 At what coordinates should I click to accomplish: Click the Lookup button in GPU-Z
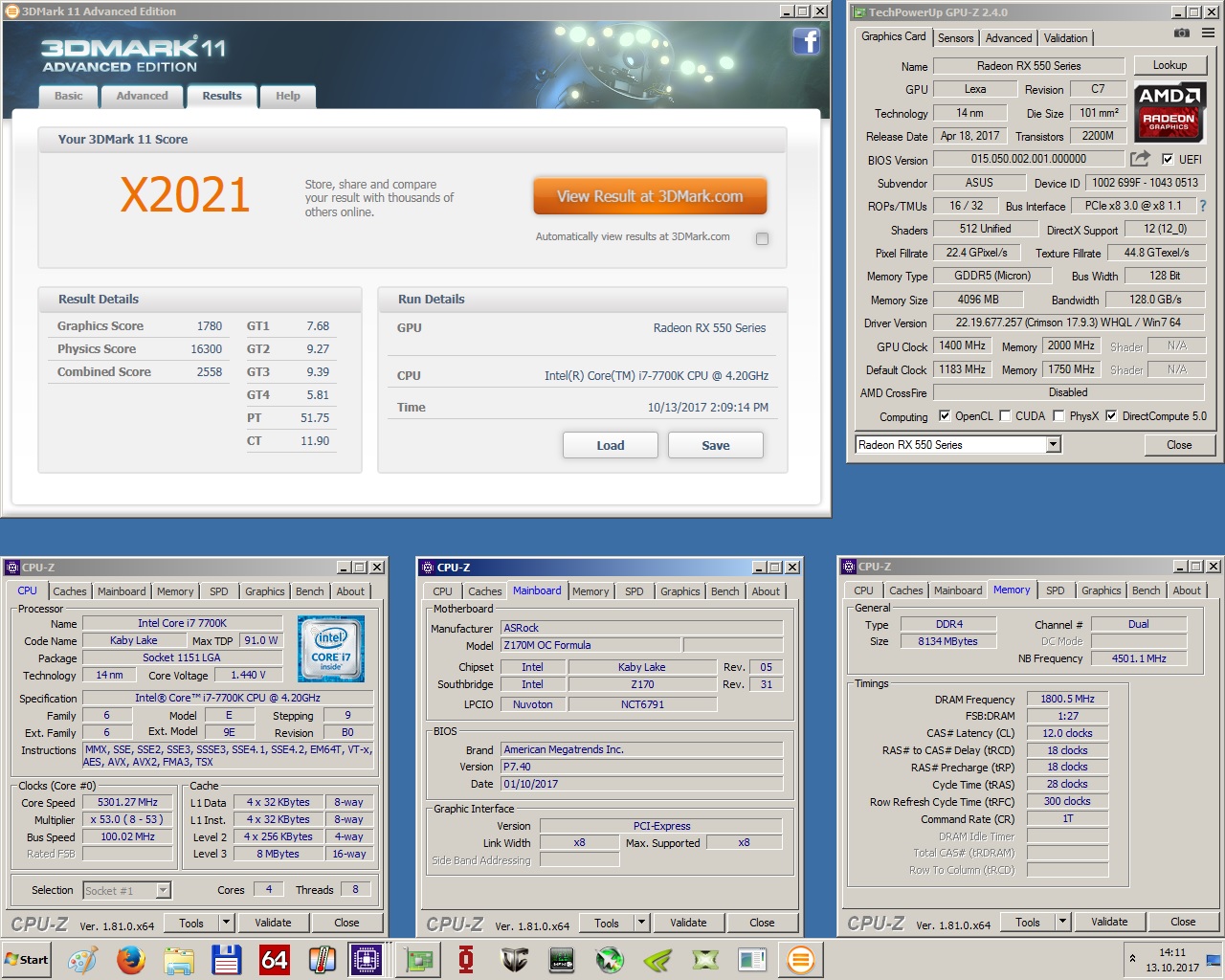tap(1169, 66)
